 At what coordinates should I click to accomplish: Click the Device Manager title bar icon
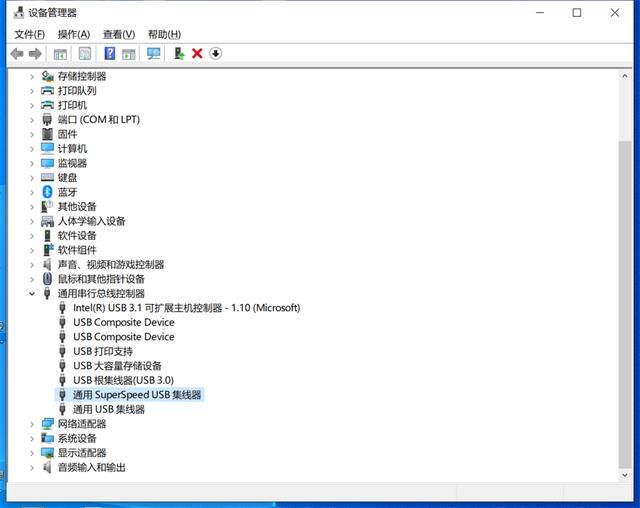(19, 13)
